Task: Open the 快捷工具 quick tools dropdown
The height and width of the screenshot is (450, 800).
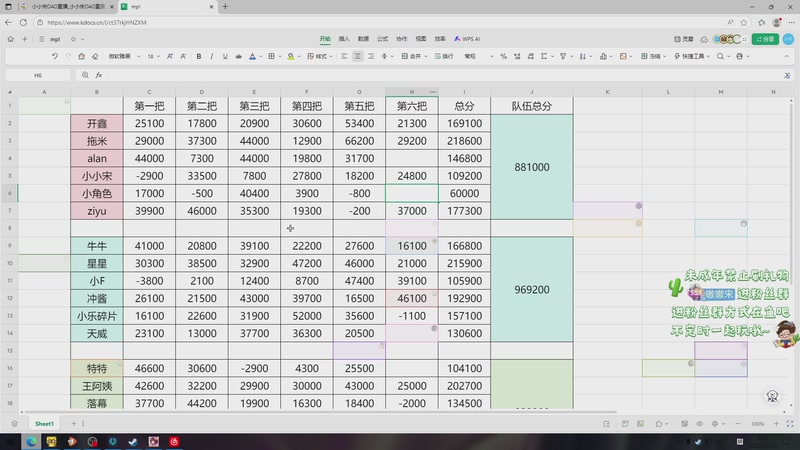Action: [x=692, y=56]
